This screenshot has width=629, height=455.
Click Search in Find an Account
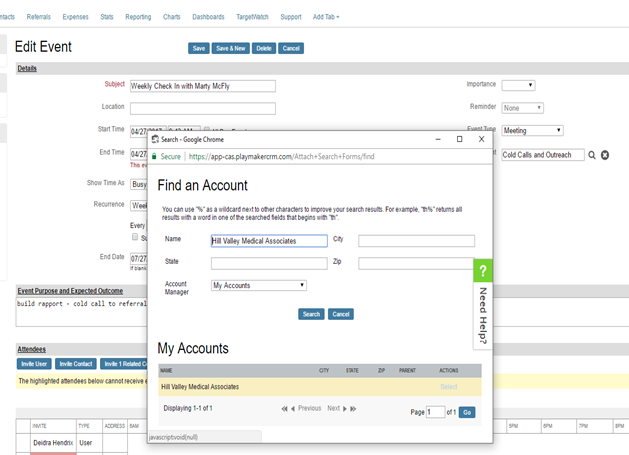point(311,314)
